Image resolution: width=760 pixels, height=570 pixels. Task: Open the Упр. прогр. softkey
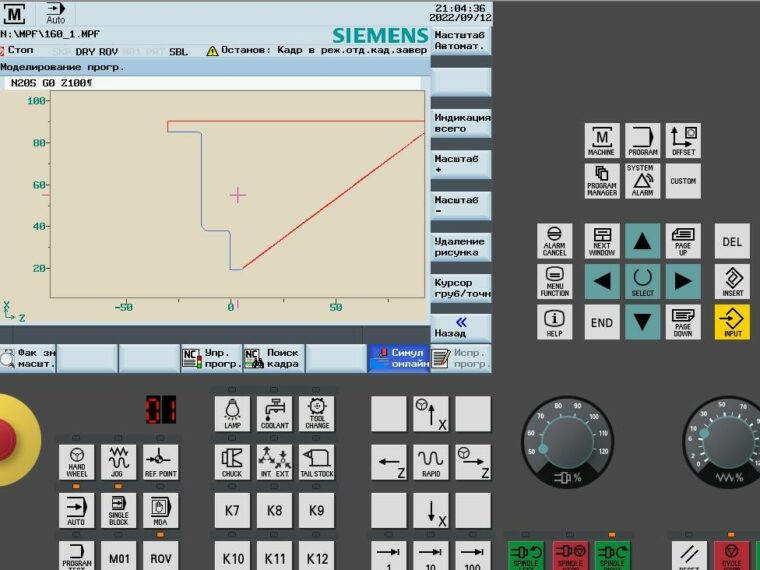click(212, 359)
